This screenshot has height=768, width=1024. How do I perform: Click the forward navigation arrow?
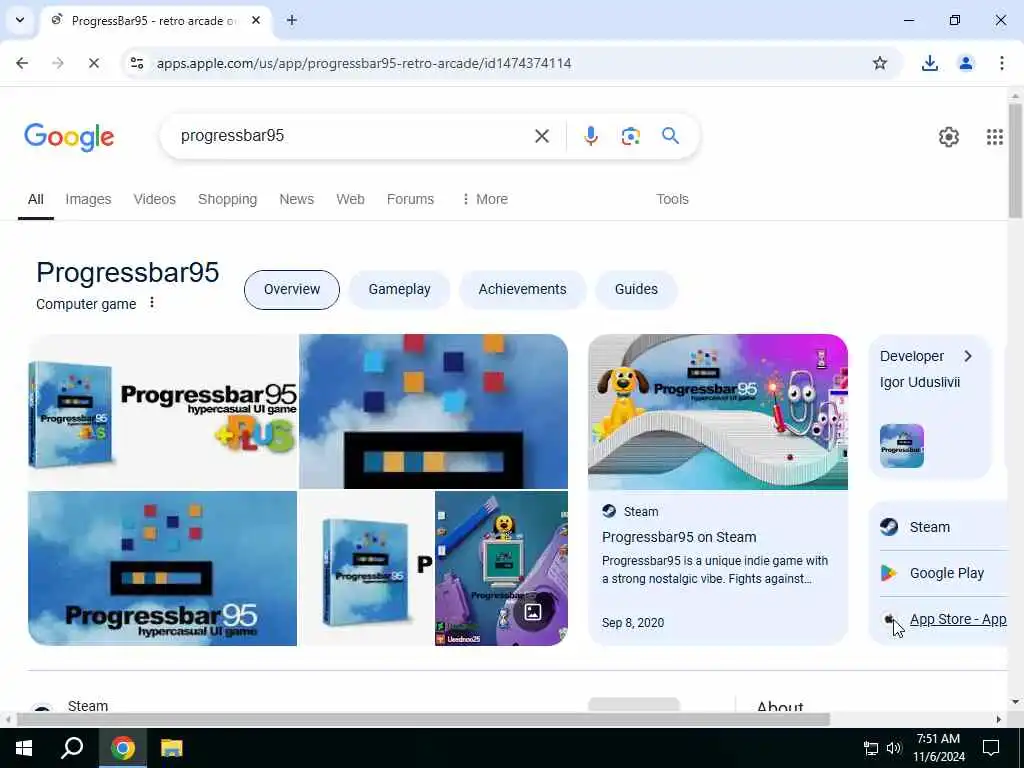pyautogui.click(x=58, y=63)
